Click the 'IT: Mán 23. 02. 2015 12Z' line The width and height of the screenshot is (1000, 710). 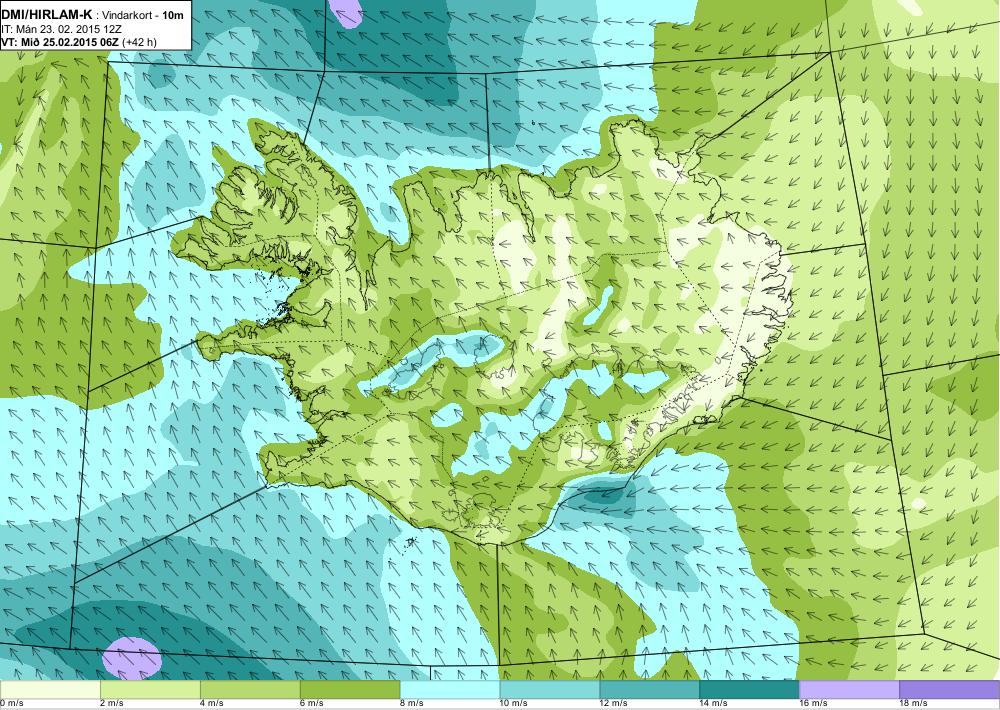[62, 29]
